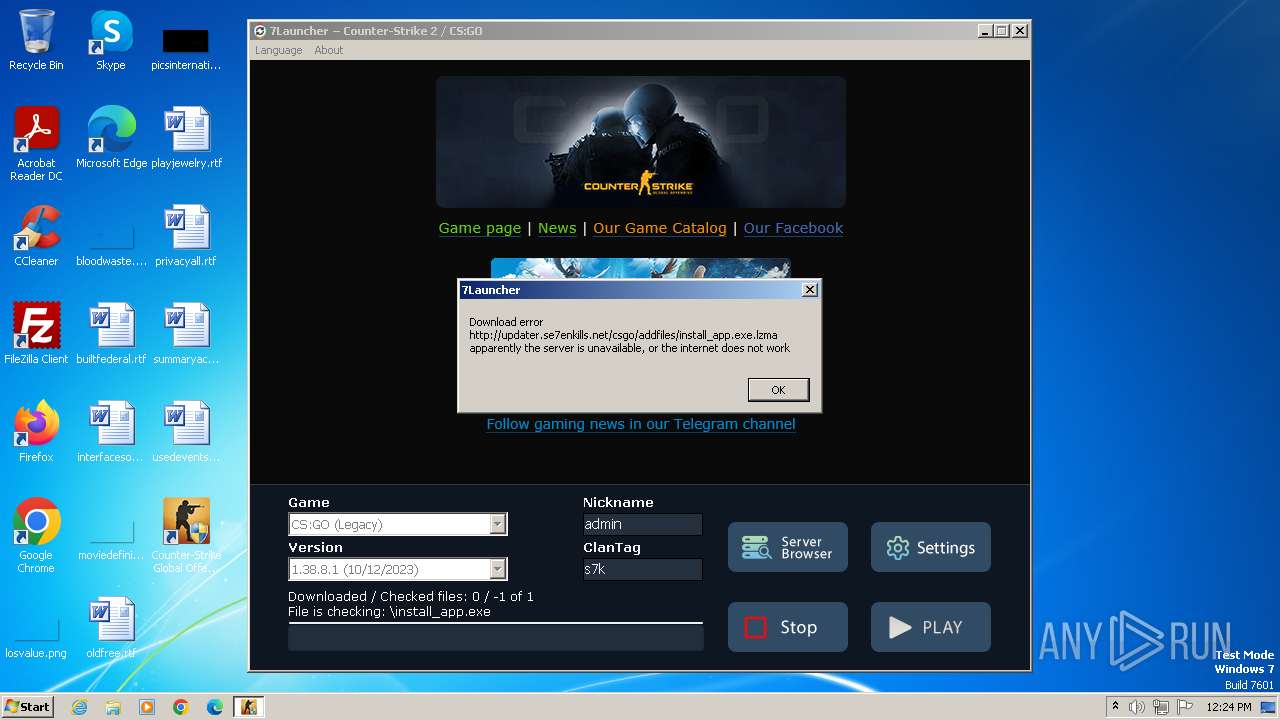Launch FileZilla Client shortcut

(36, 334)
